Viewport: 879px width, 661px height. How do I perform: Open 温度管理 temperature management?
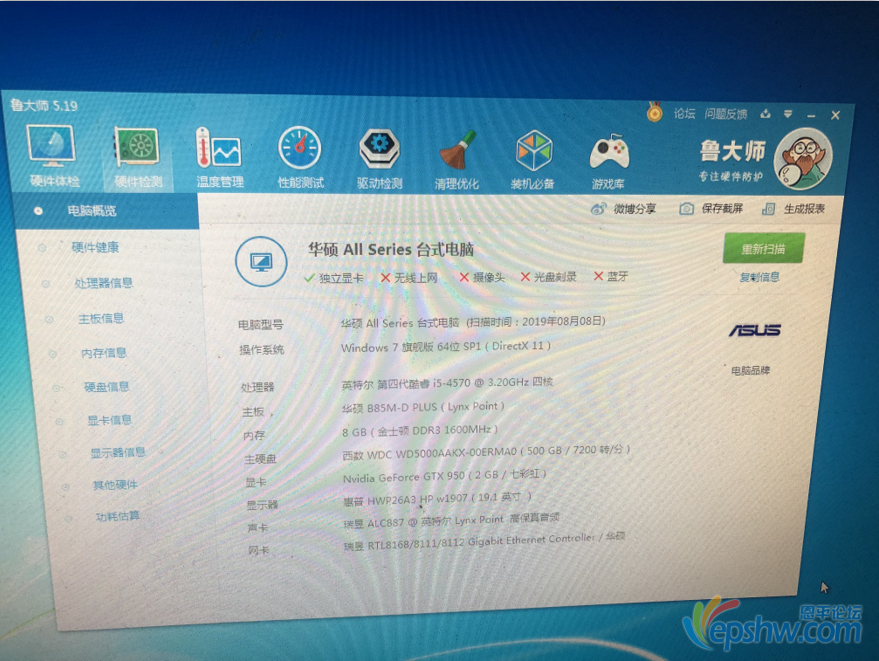coord(220,157)
